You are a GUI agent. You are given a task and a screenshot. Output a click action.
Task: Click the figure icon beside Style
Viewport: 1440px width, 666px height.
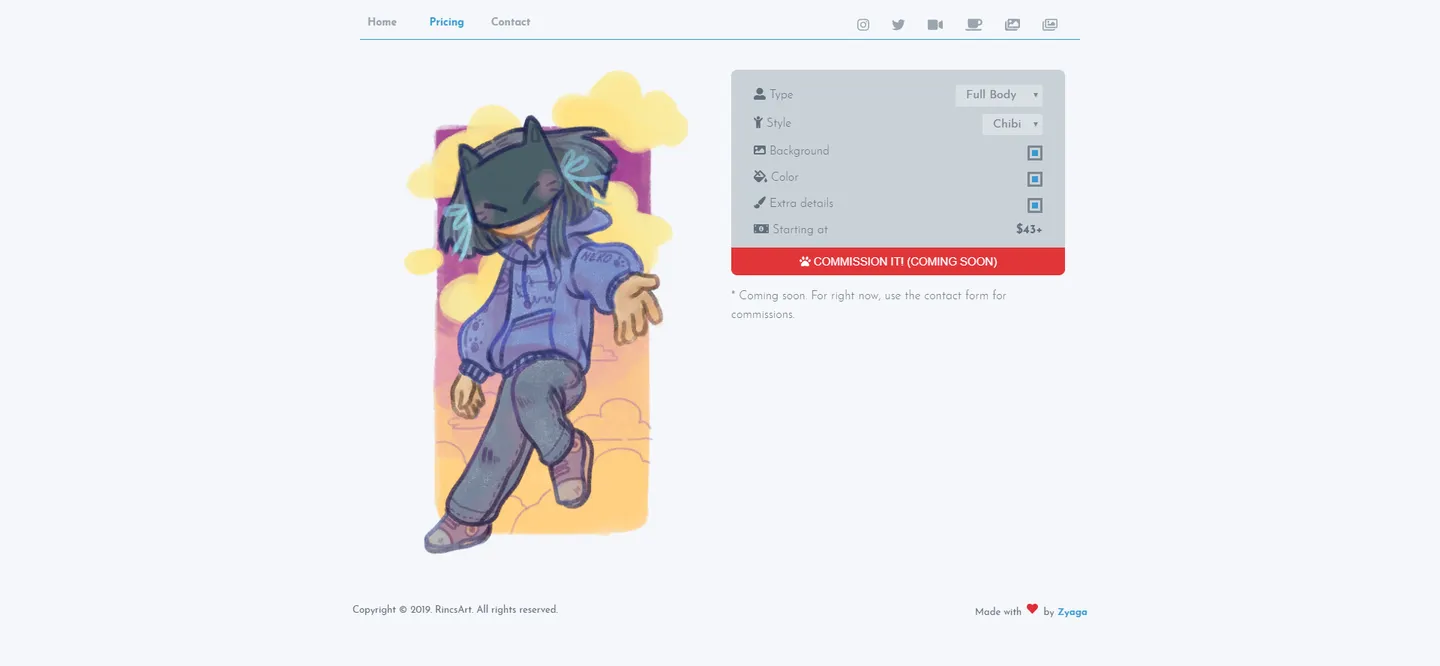[758, 123]
